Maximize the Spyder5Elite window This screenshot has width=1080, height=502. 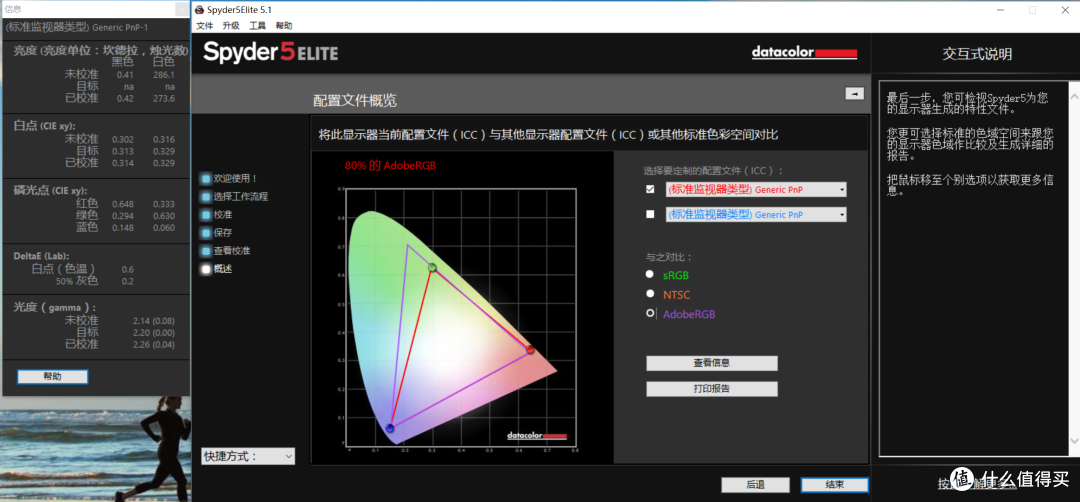(1032, 10)
